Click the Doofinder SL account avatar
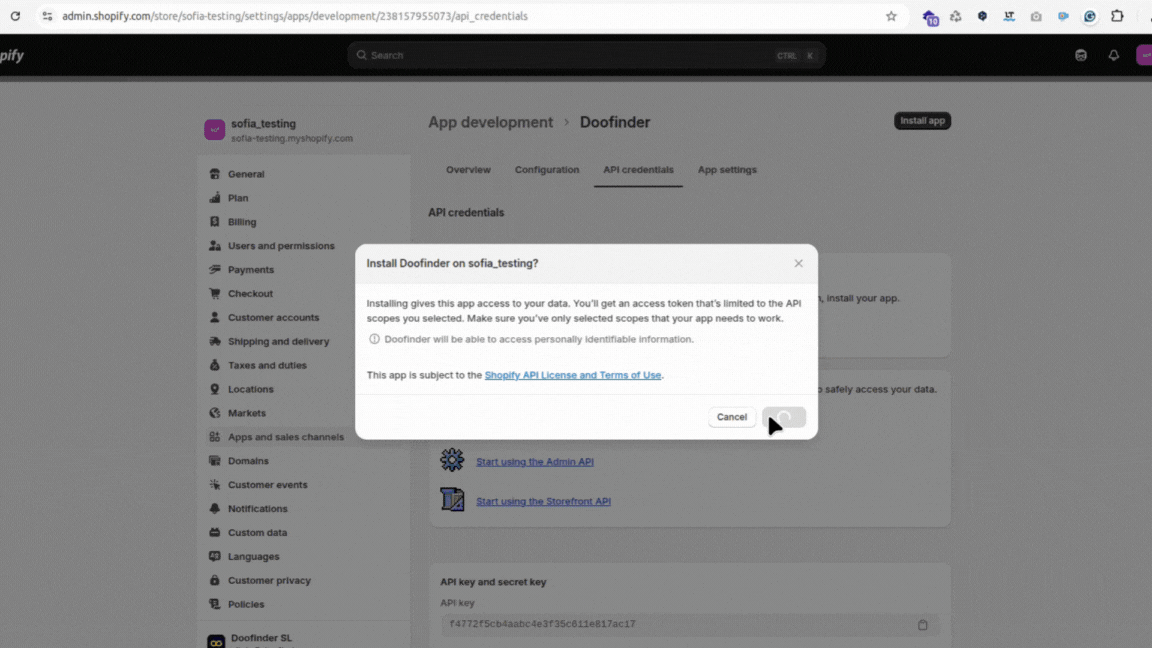The width and height of the screenshot is (1152, 648). coord(215,642)
